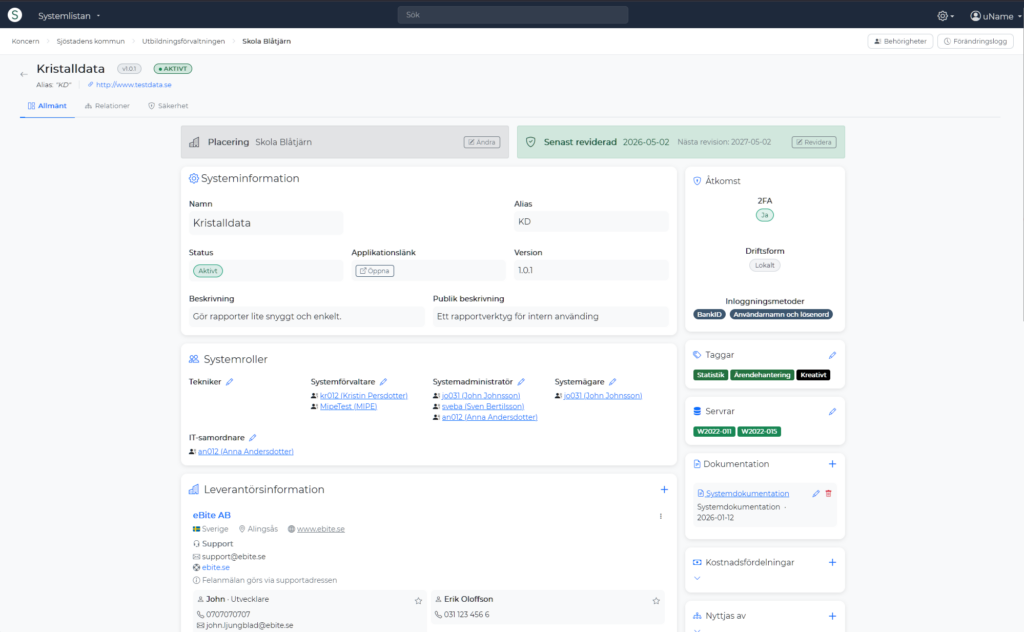Go to Koncern breadcrumb
Screen dimensions: 1024x632
(25, 41)
